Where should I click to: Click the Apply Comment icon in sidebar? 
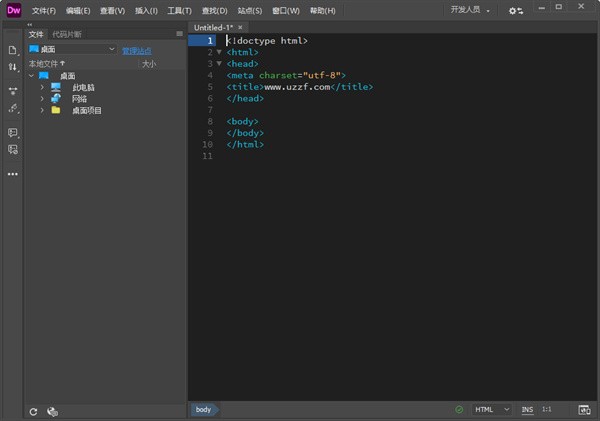(13, 132)
